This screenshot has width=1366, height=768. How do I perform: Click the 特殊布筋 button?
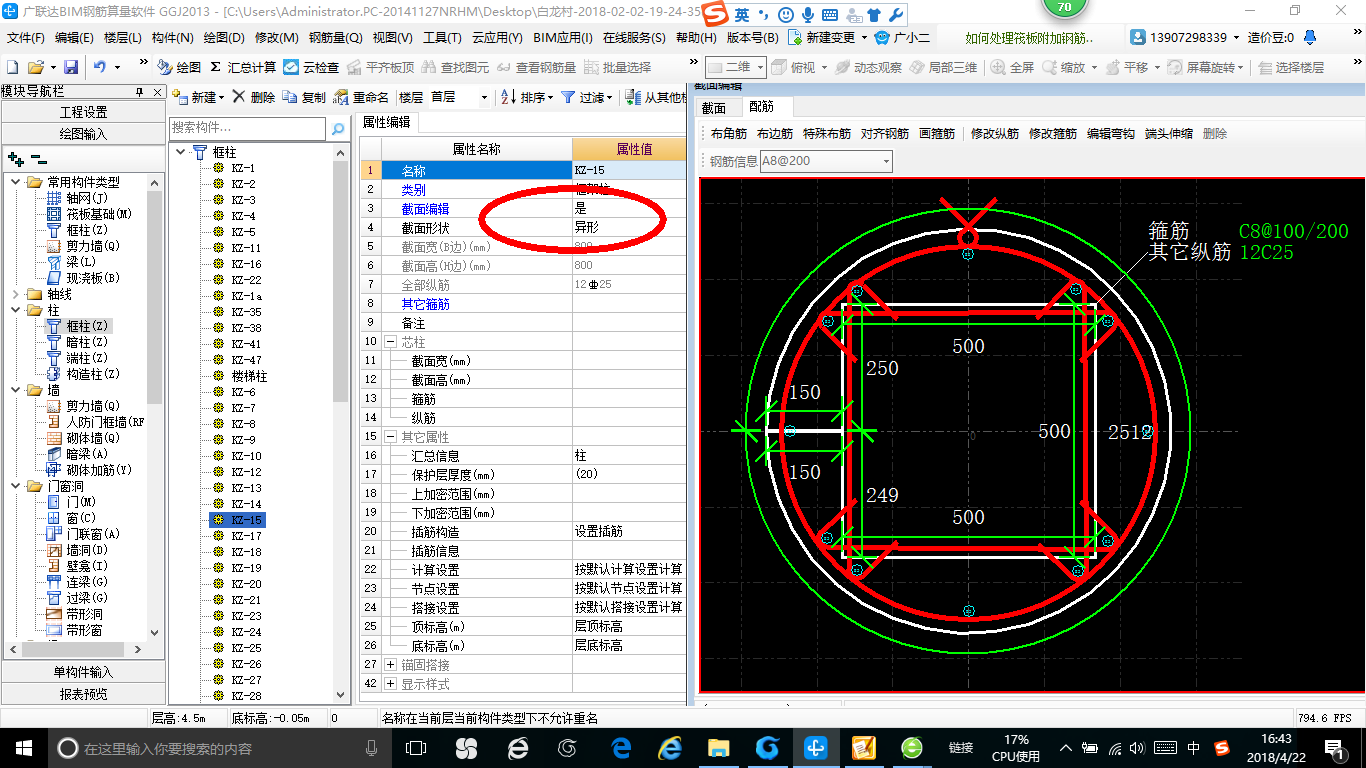pyautogui.click(x=827, y=133)
